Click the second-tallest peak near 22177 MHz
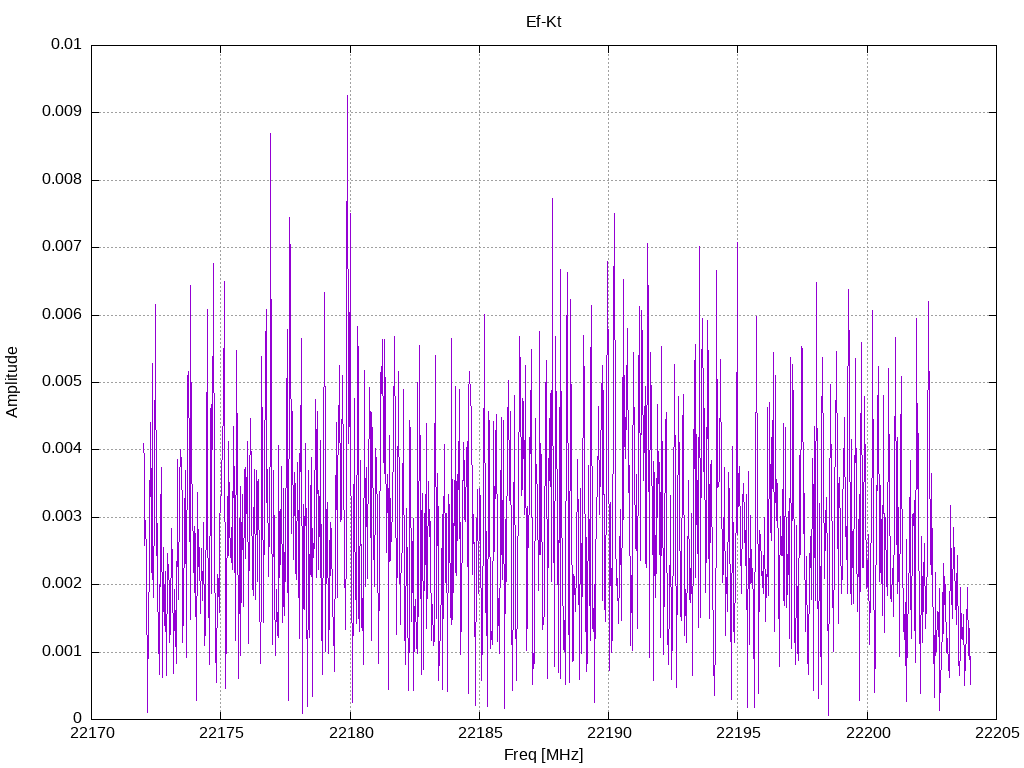Screen dimensions: 1024x768 tap(270, 135)
